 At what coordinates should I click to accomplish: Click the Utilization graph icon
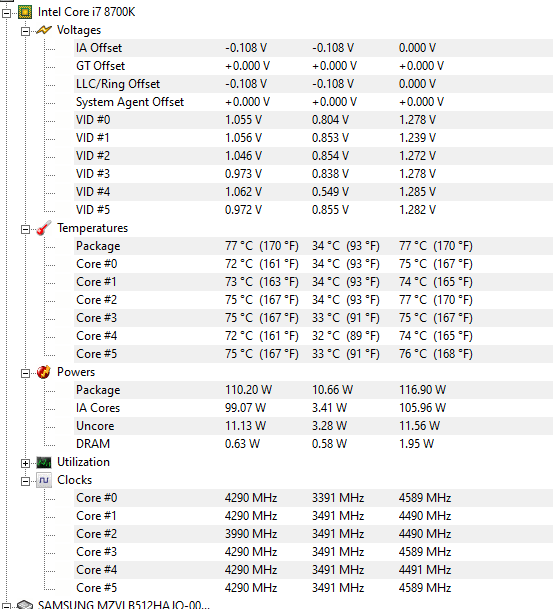pyautogui.click(x=43, y=462)
